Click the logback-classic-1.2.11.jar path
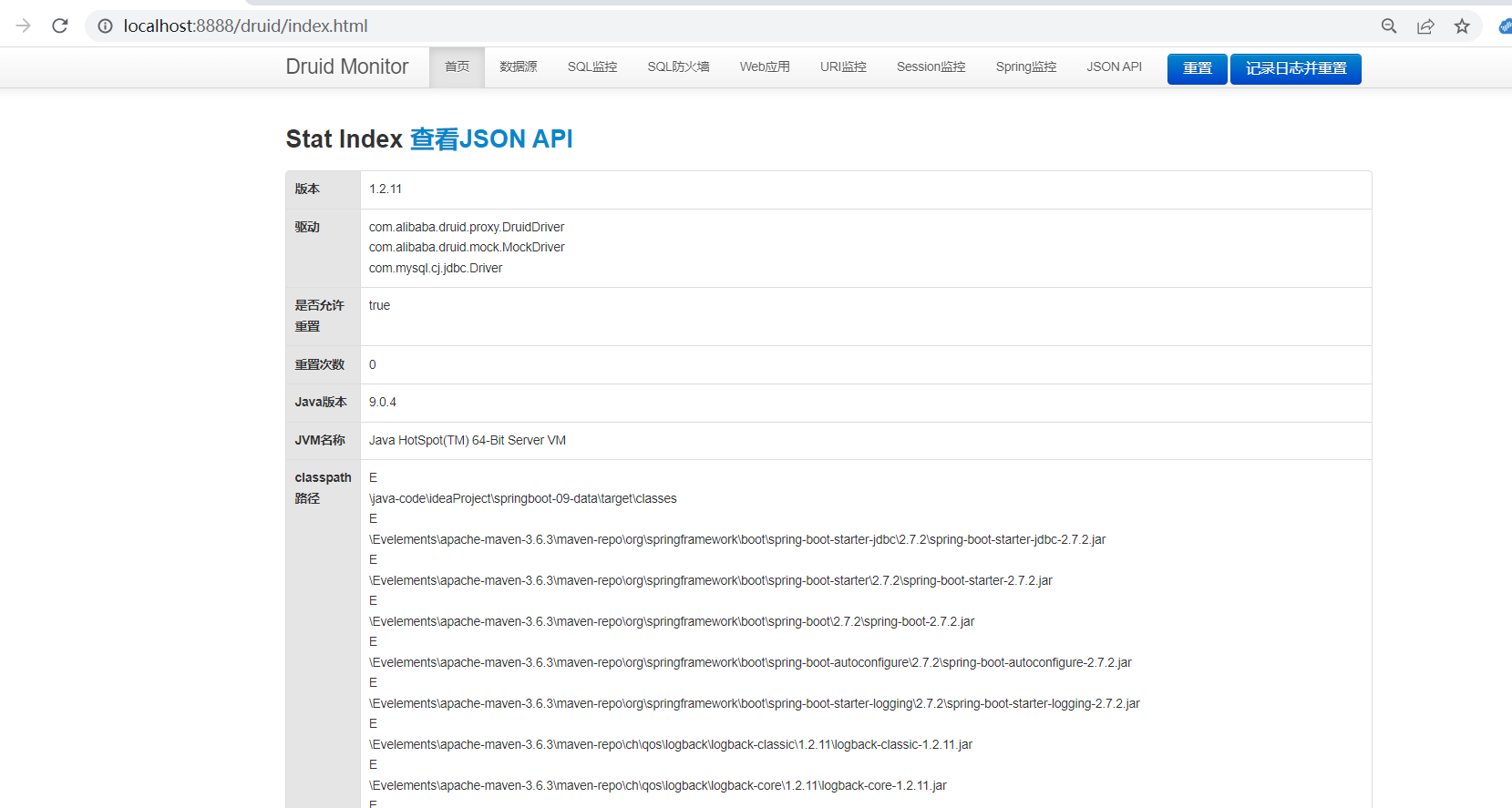Screen dimensions: 1512x808 pyautogui.click(x=671, y=744)
